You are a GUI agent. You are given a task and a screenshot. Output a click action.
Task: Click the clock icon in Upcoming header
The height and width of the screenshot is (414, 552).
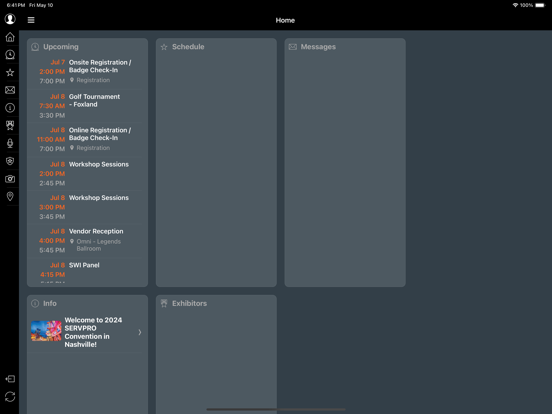[x=35, y=47]
